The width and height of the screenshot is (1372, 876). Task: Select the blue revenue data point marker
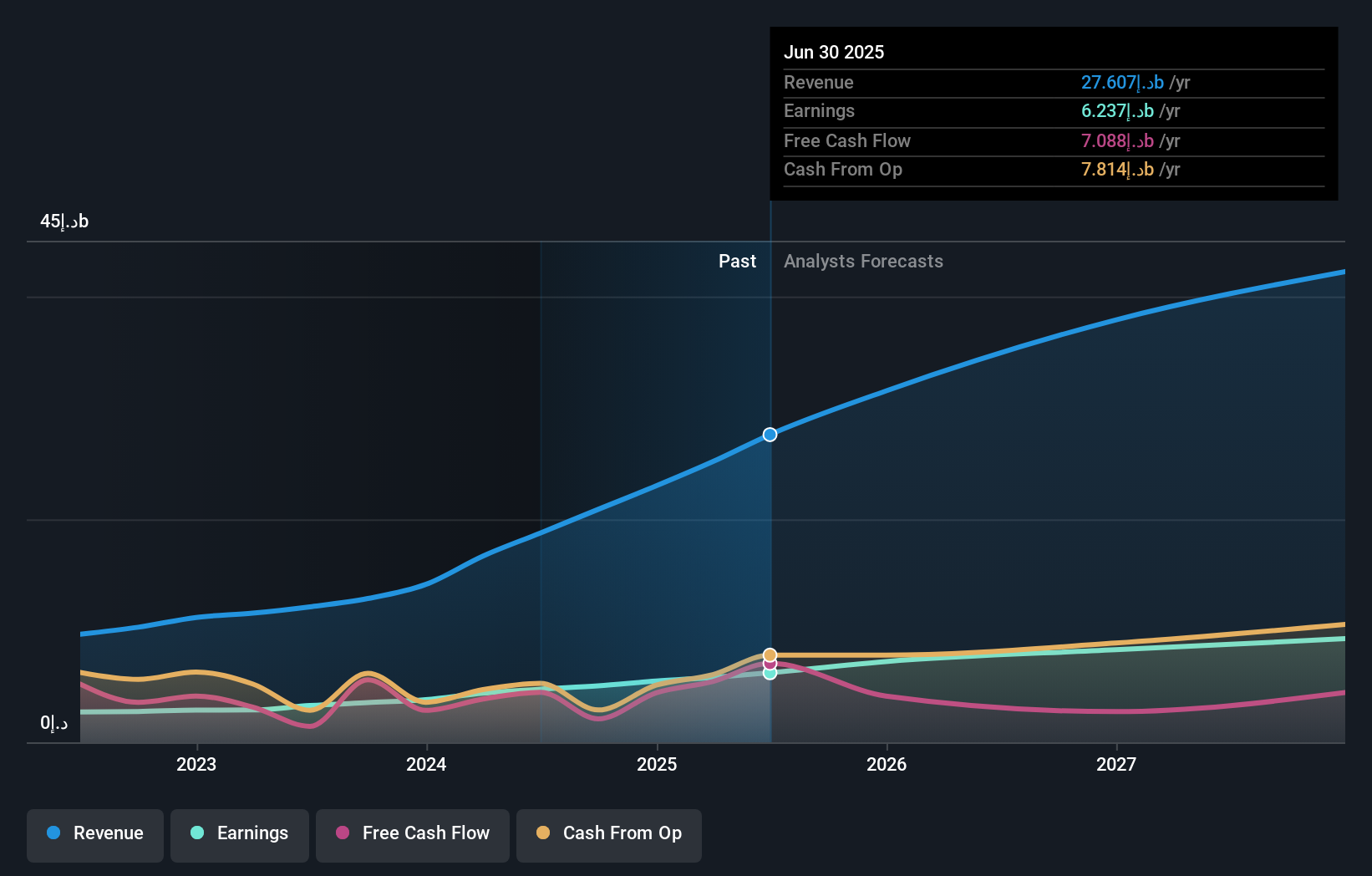769,434
